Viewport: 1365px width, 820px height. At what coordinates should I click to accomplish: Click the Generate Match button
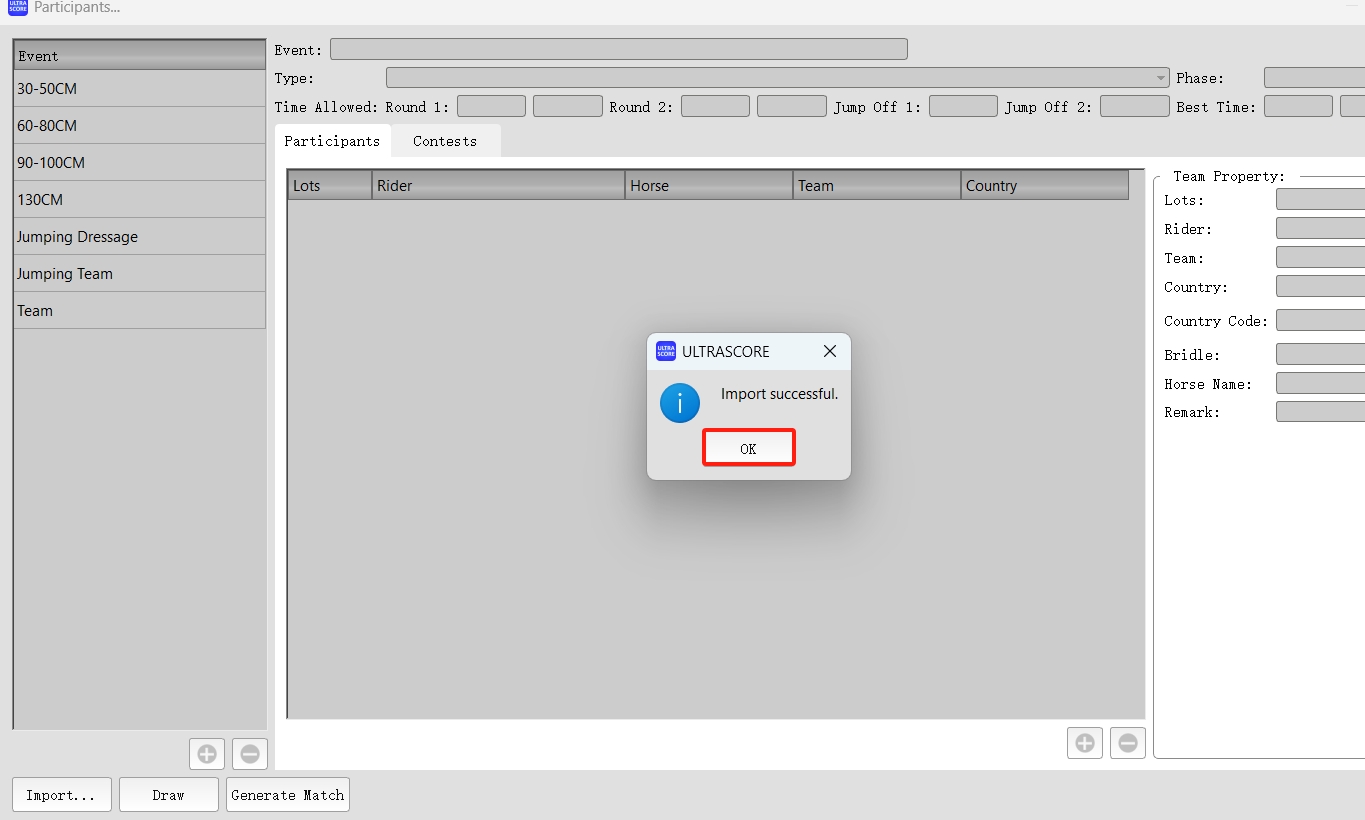pos(288,795)
